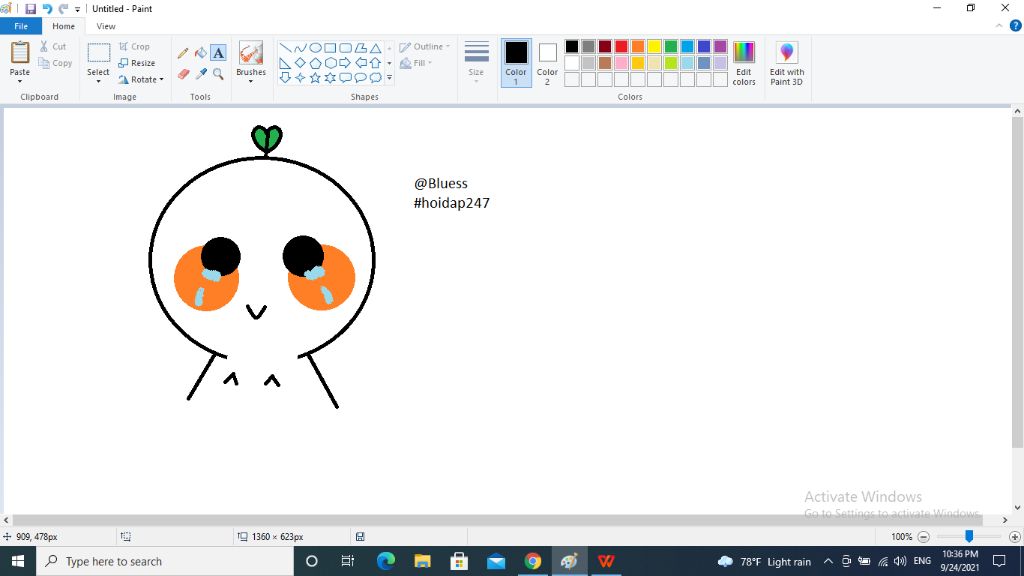Click the Cut button
The image size is (1024, 576).
[53, 46]
